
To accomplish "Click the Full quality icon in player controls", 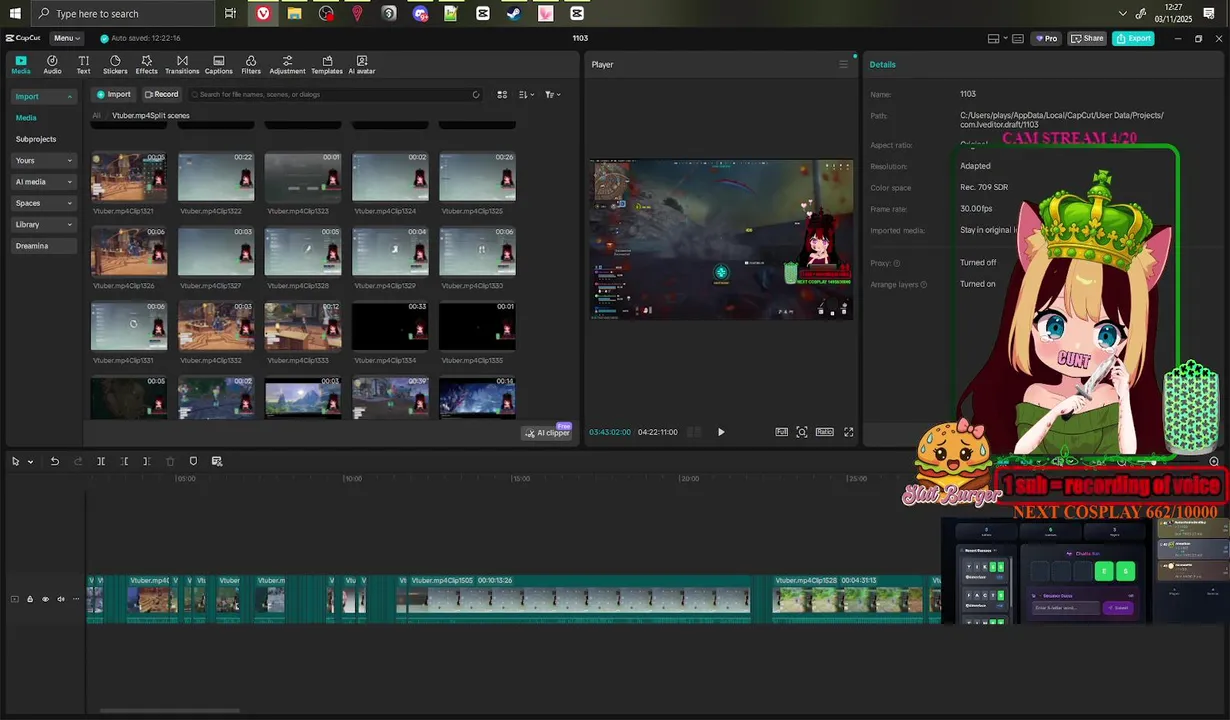I will click(782, 432).
